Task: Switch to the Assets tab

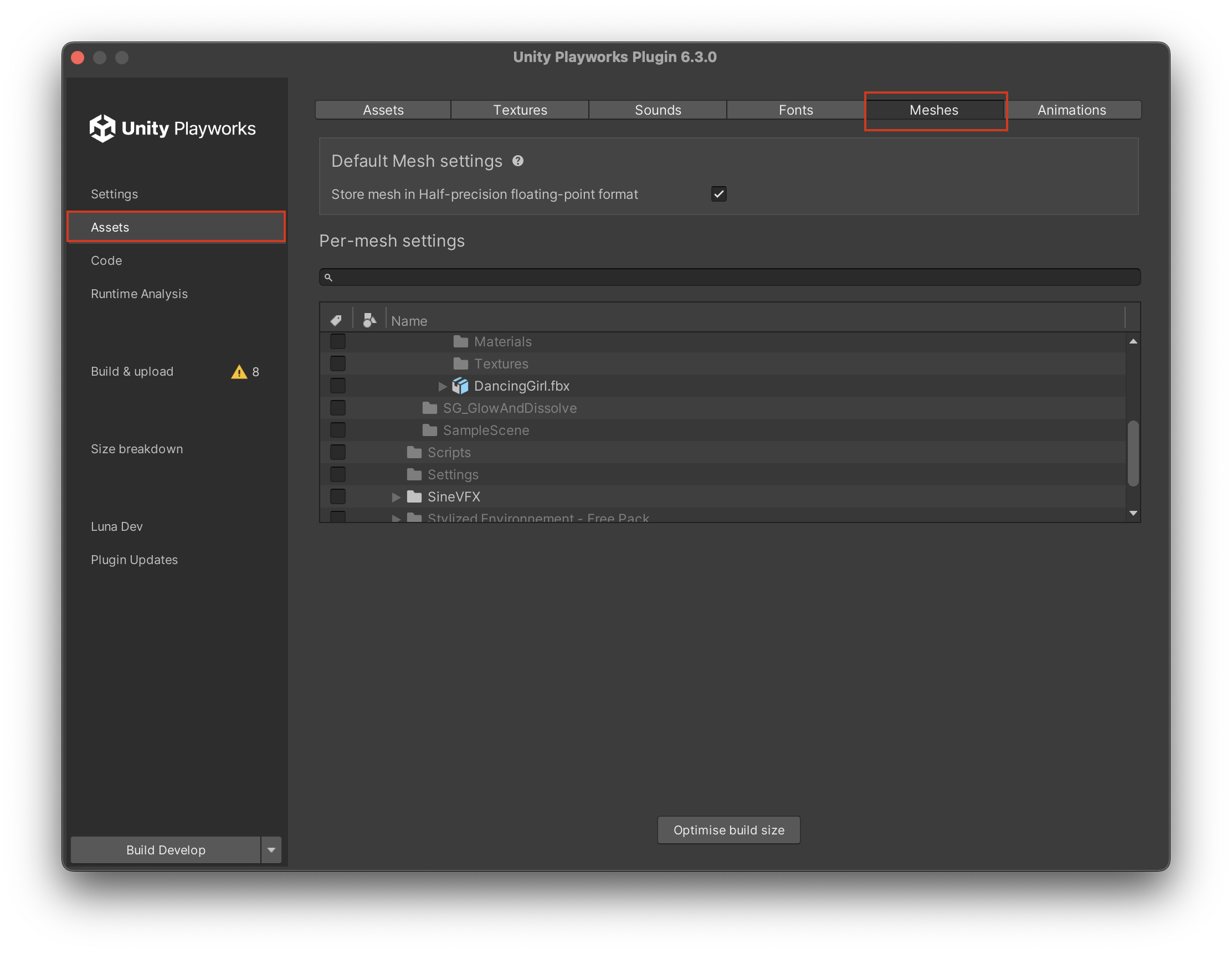Action: pyautogui.click(x=383, y=110)
